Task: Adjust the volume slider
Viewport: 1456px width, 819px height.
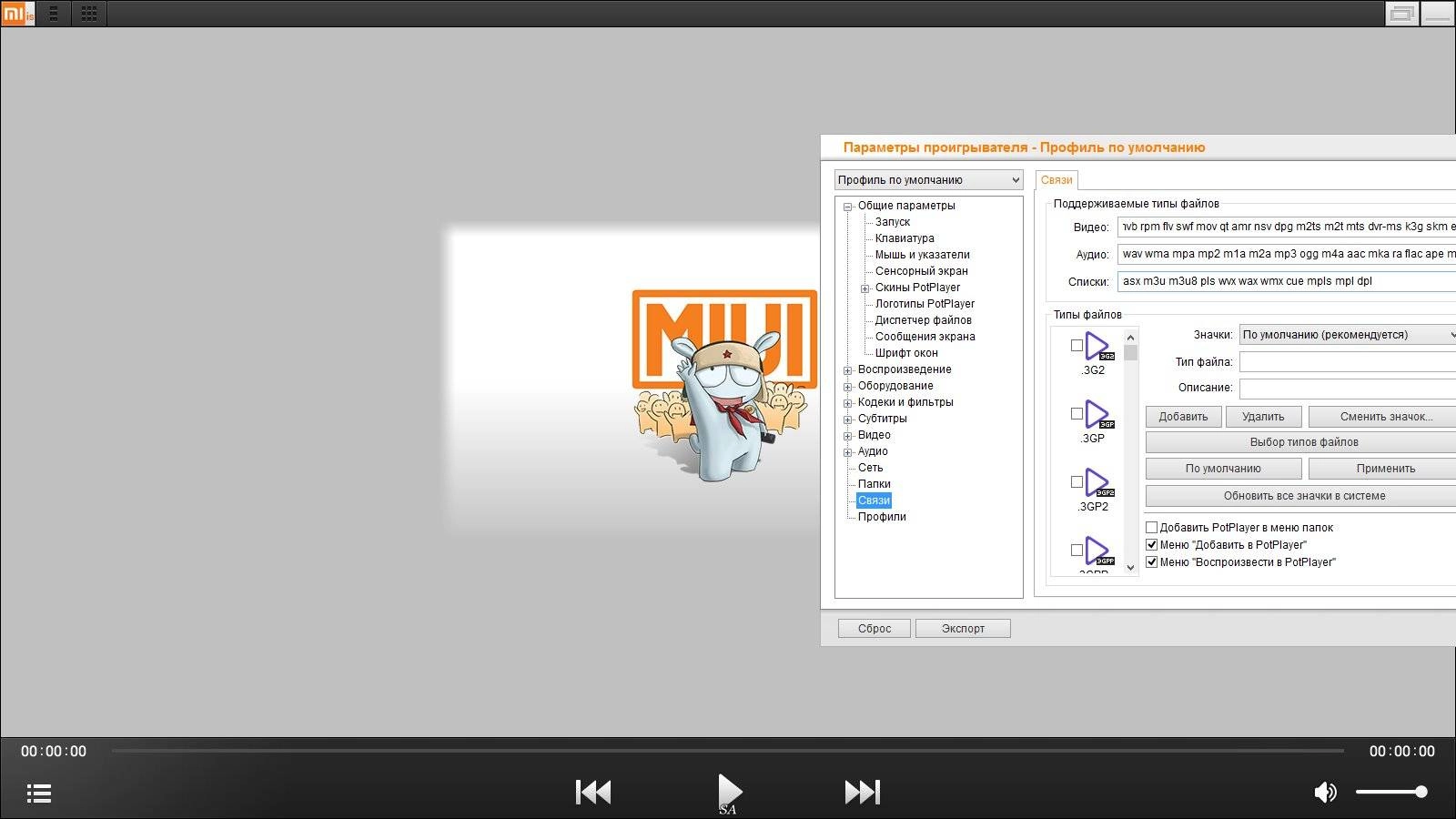Action: pyautogui.click(x=1391, y=792)
